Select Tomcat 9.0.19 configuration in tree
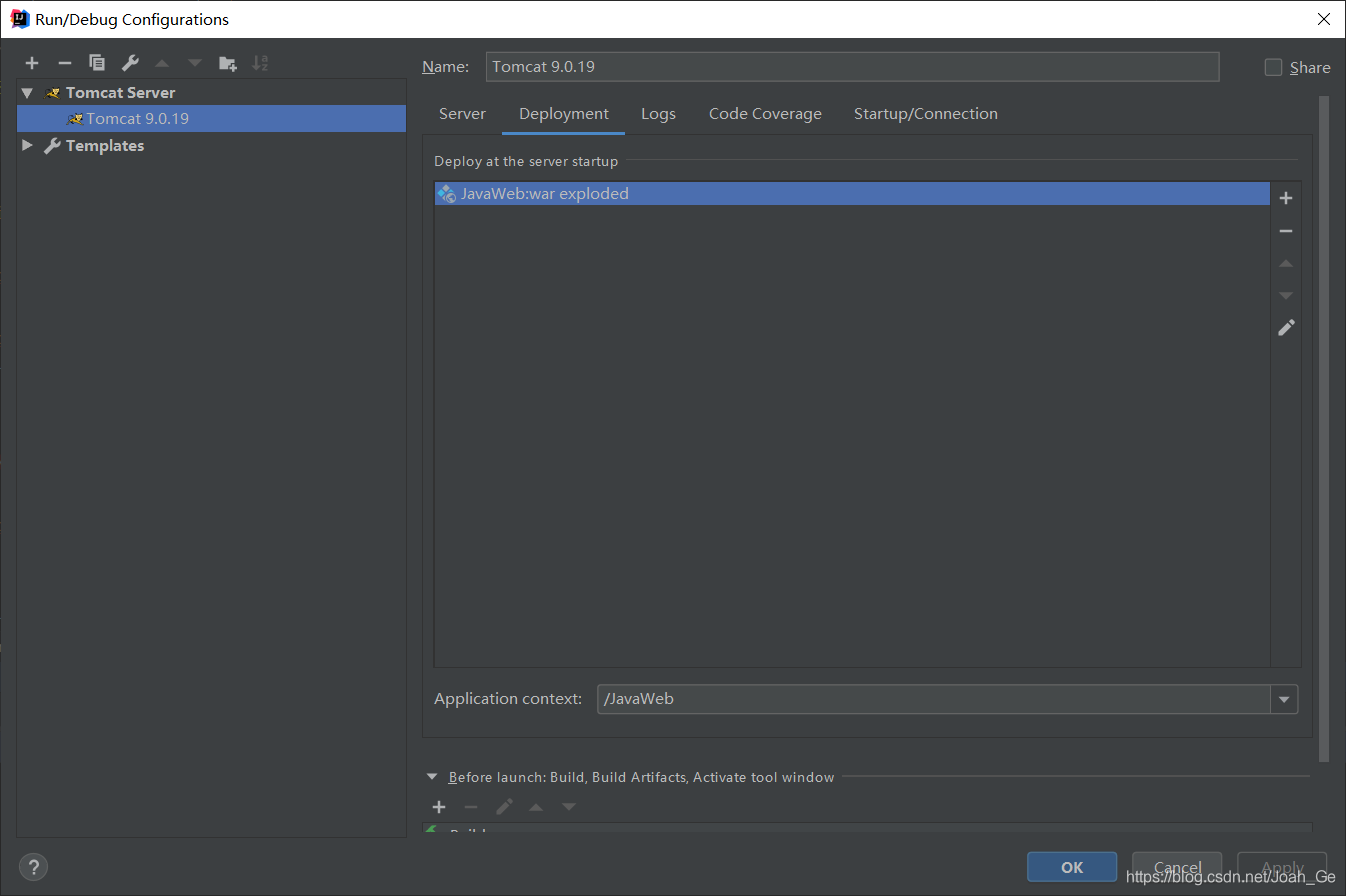This screenshot has width=1346, height=896. [x=211, y=119]
